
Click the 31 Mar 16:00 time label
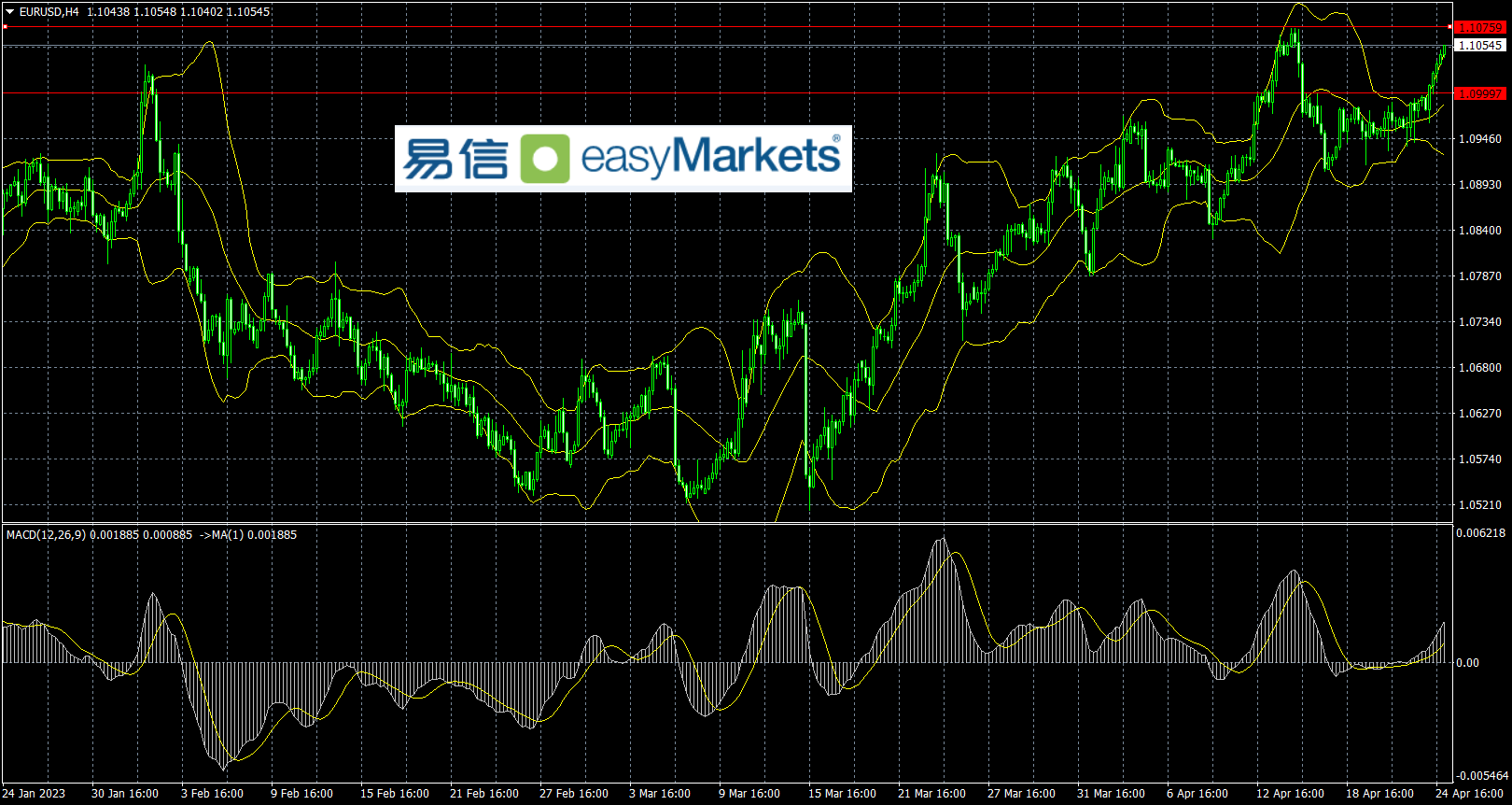pos(1111,794)
